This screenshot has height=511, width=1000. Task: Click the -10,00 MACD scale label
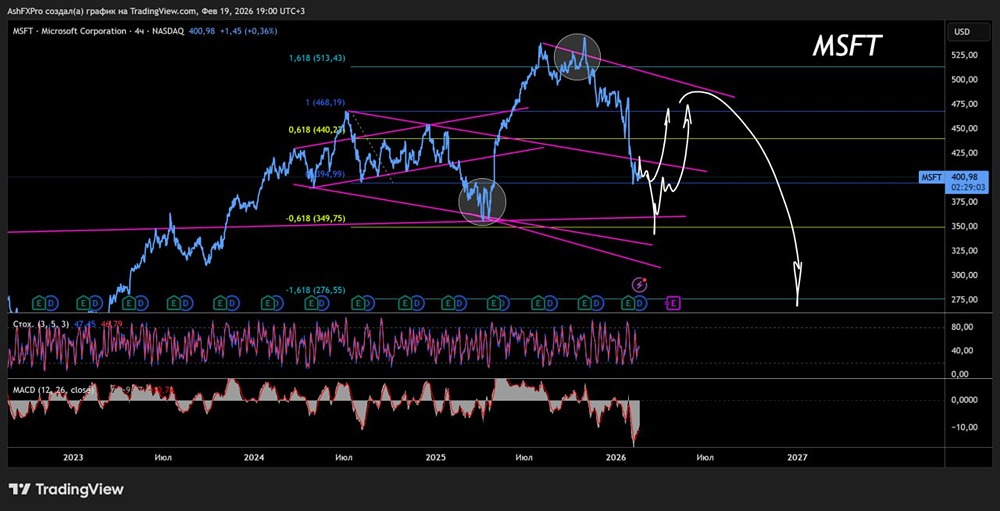point(962,428)
